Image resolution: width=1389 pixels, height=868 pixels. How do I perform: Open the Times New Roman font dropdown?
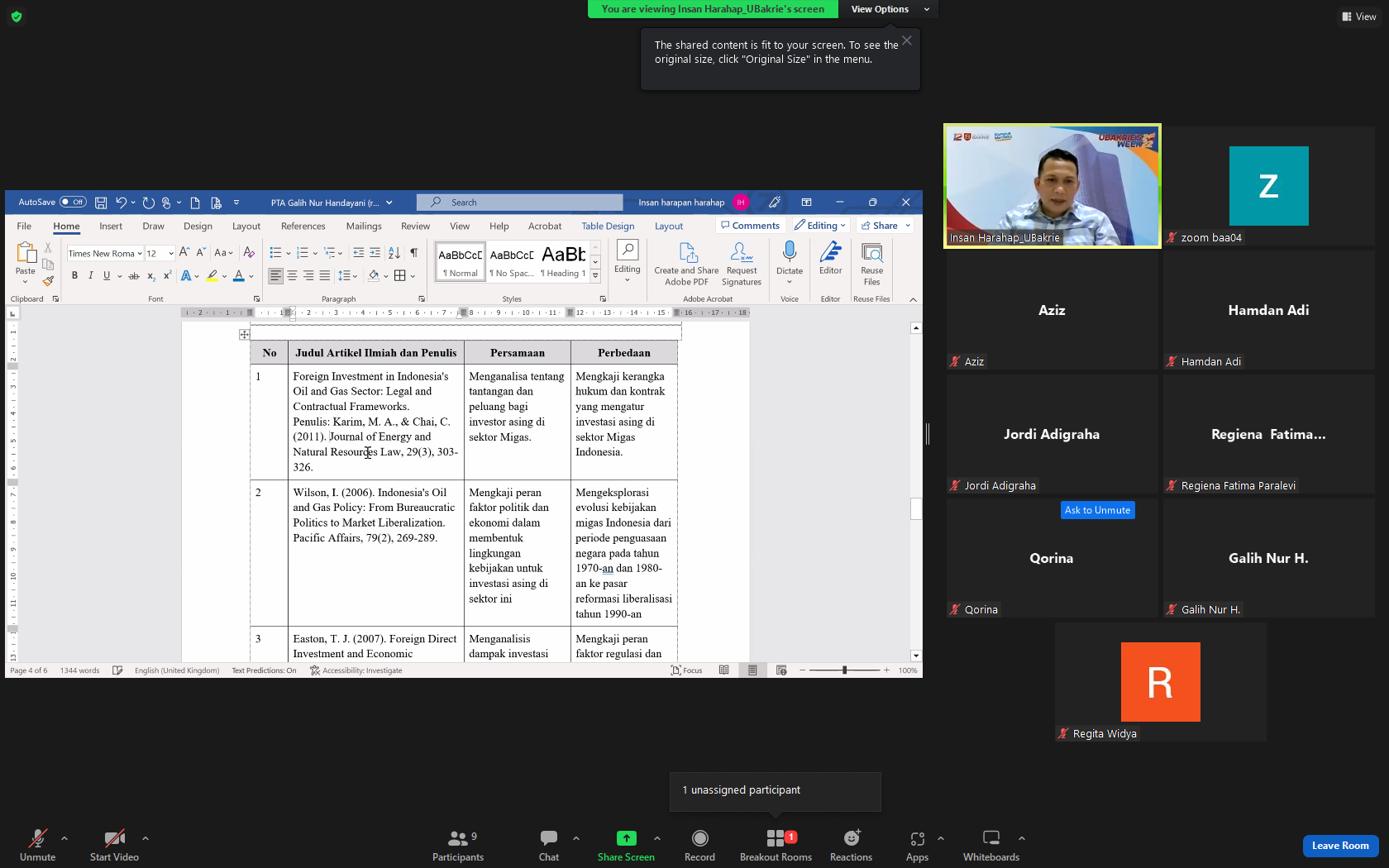point(140,254)
